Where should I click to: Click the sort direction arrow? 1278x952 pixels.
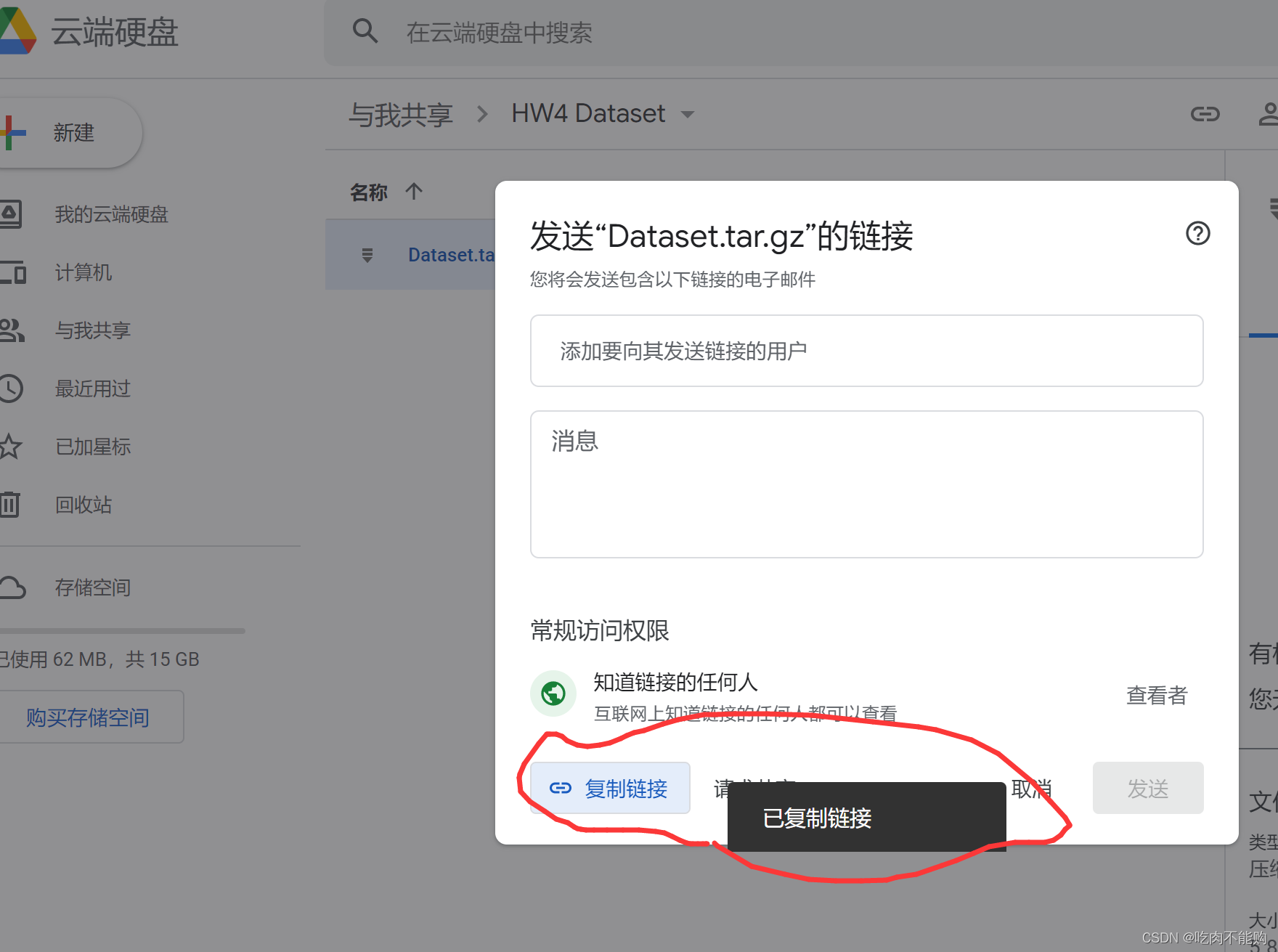[x=414, y=192]
